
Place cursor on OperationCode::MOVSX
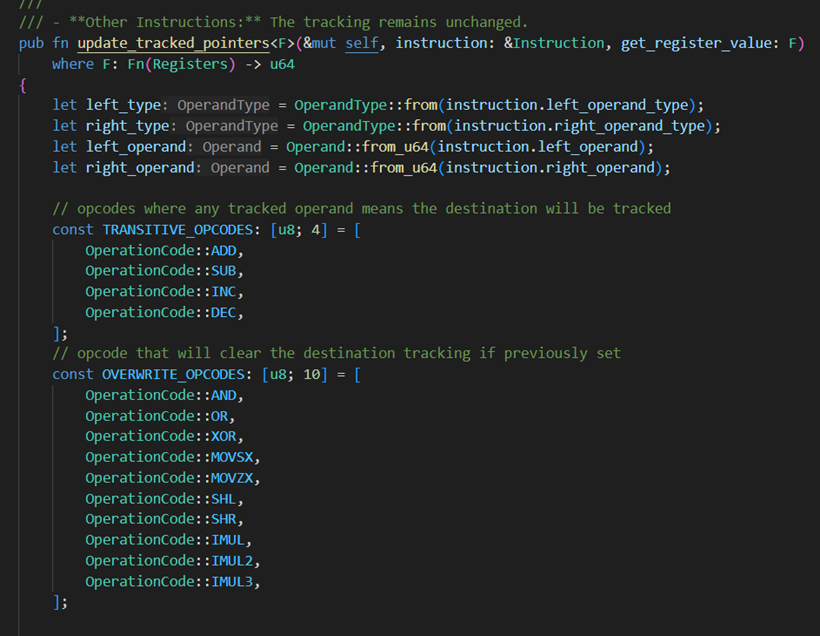click(172, 457)
